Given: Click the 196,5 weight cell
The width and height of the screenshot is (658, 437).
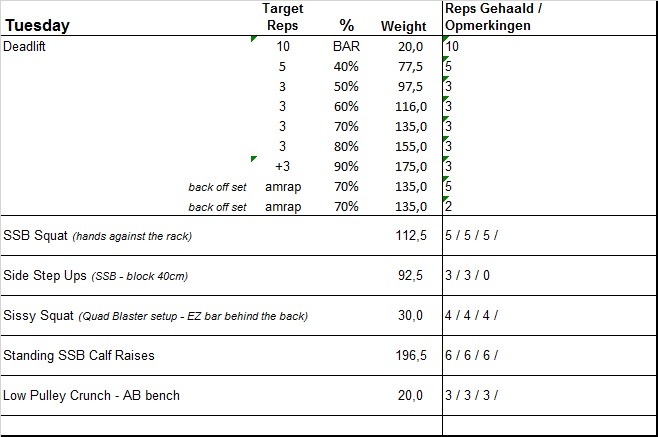Looking at the screenshot, I should (410, 355).
